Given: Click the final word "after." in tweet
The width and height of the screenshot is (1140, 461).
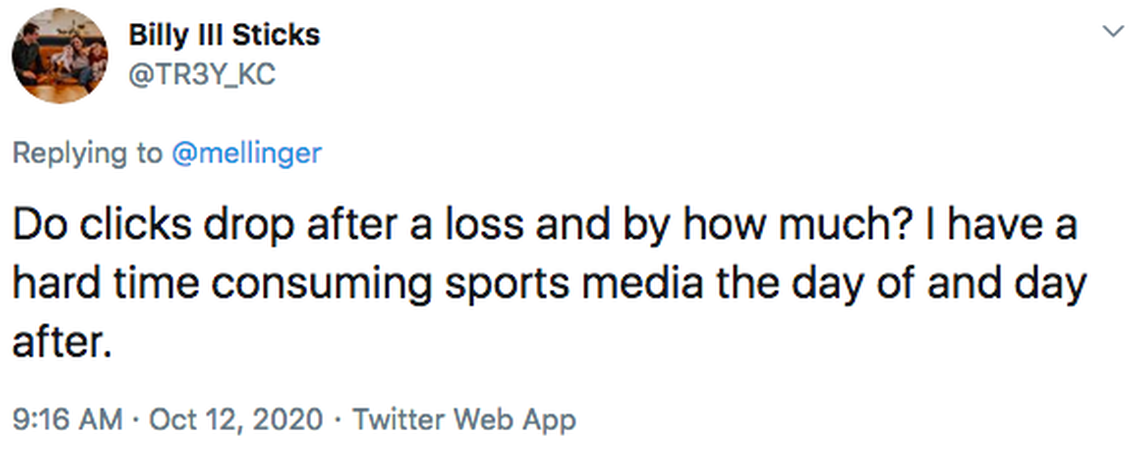Looking at the screenshot, I should pyautogui.click(x=58, y=344).
